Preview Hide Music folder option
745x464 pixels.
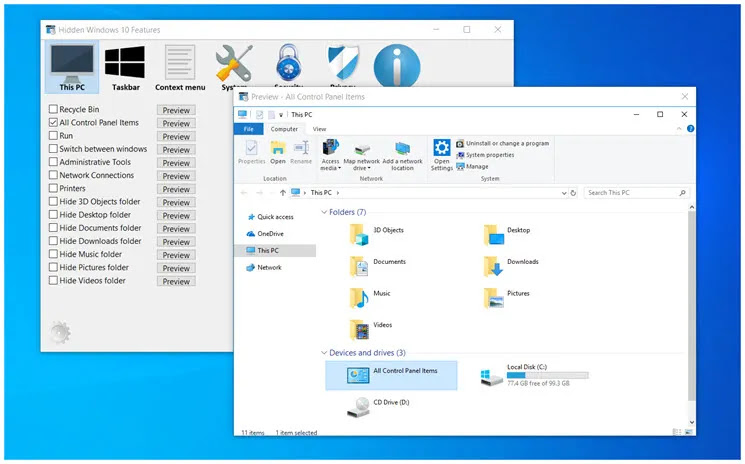point(176,255)
